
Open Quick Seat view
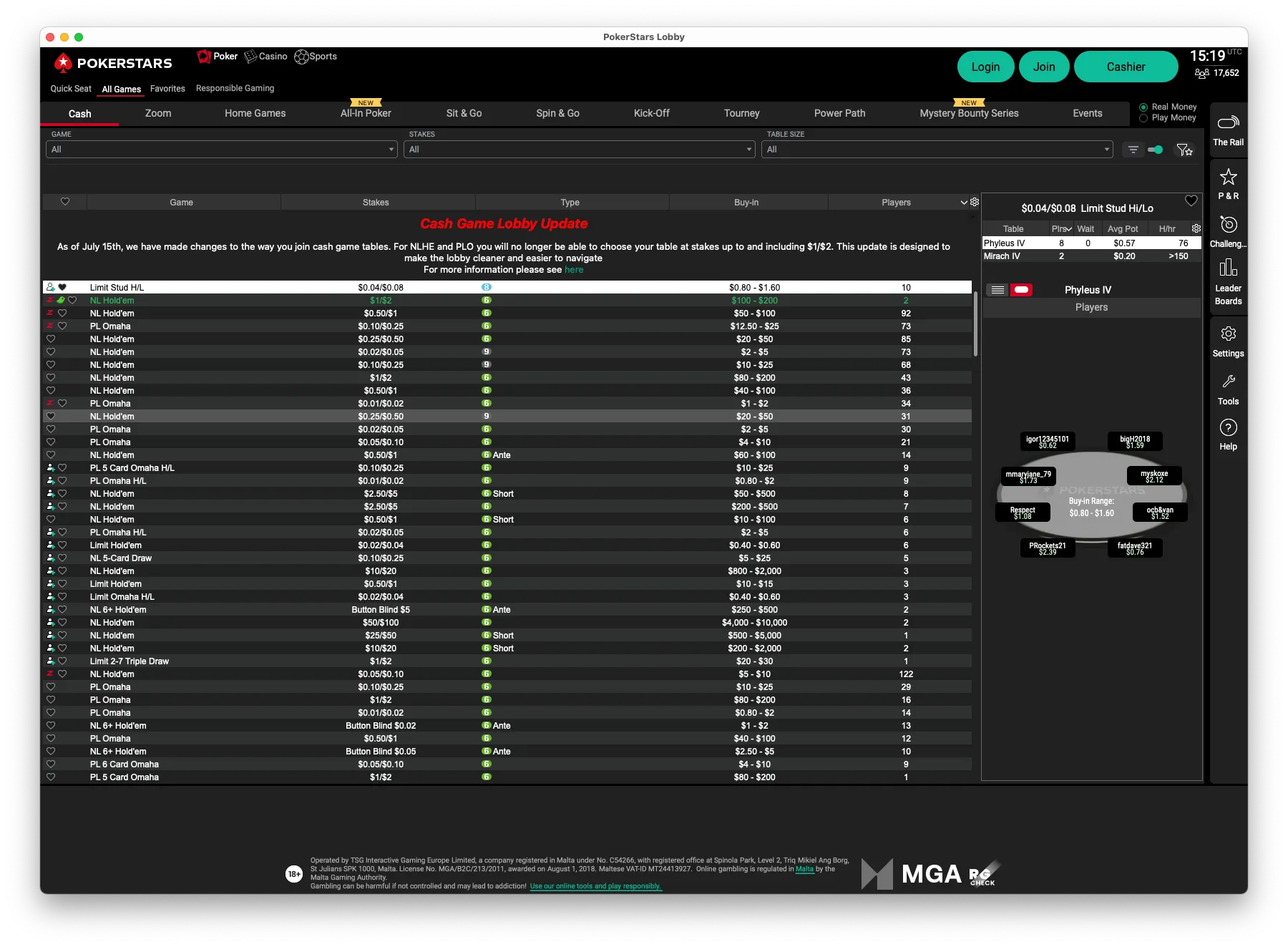71,89
